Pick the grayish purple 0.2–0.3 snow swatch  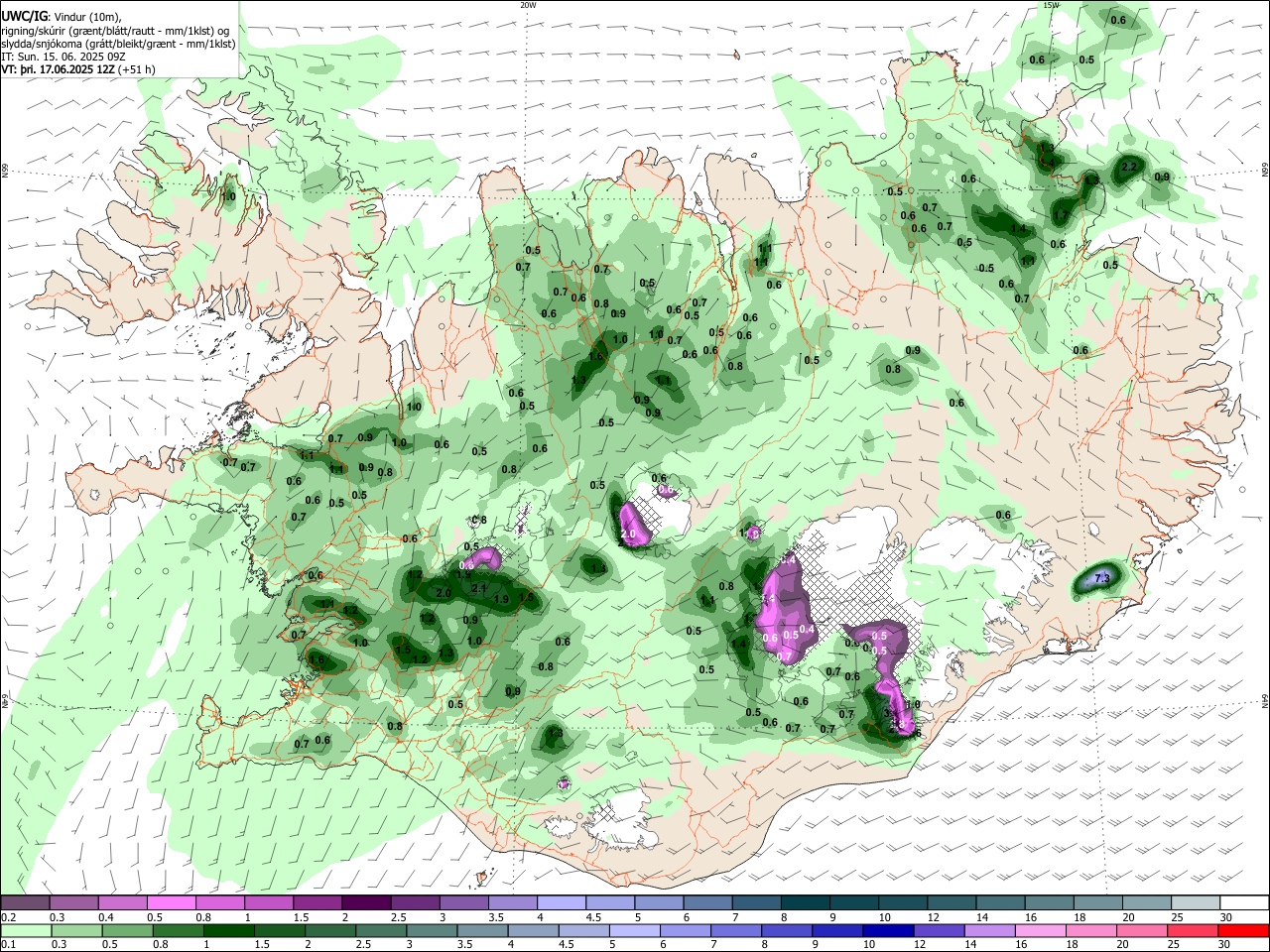[25, 903]
